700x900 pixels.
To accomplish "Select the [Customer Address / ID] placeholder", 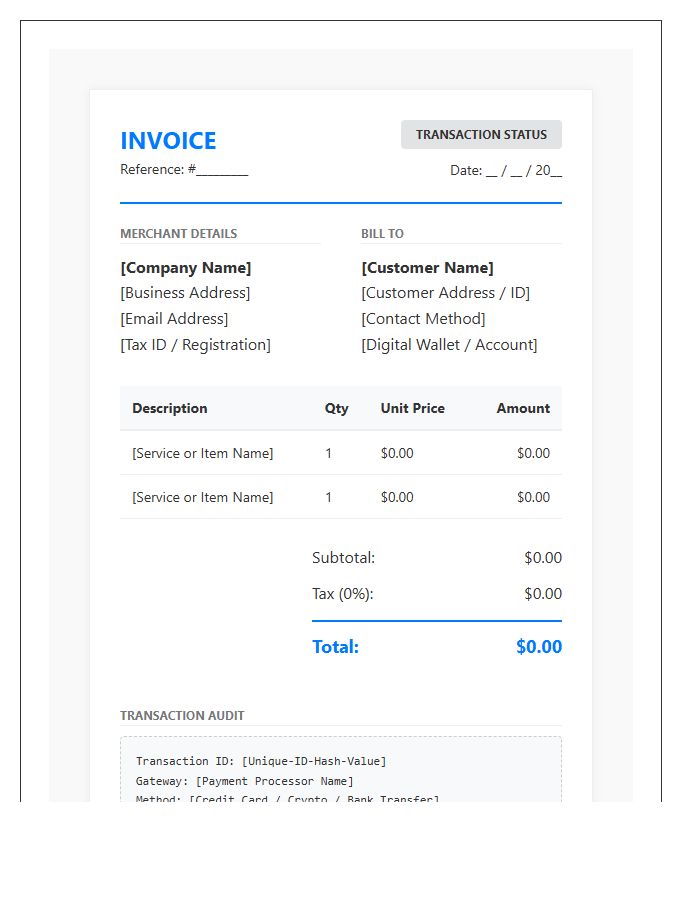I will (446, 293).
